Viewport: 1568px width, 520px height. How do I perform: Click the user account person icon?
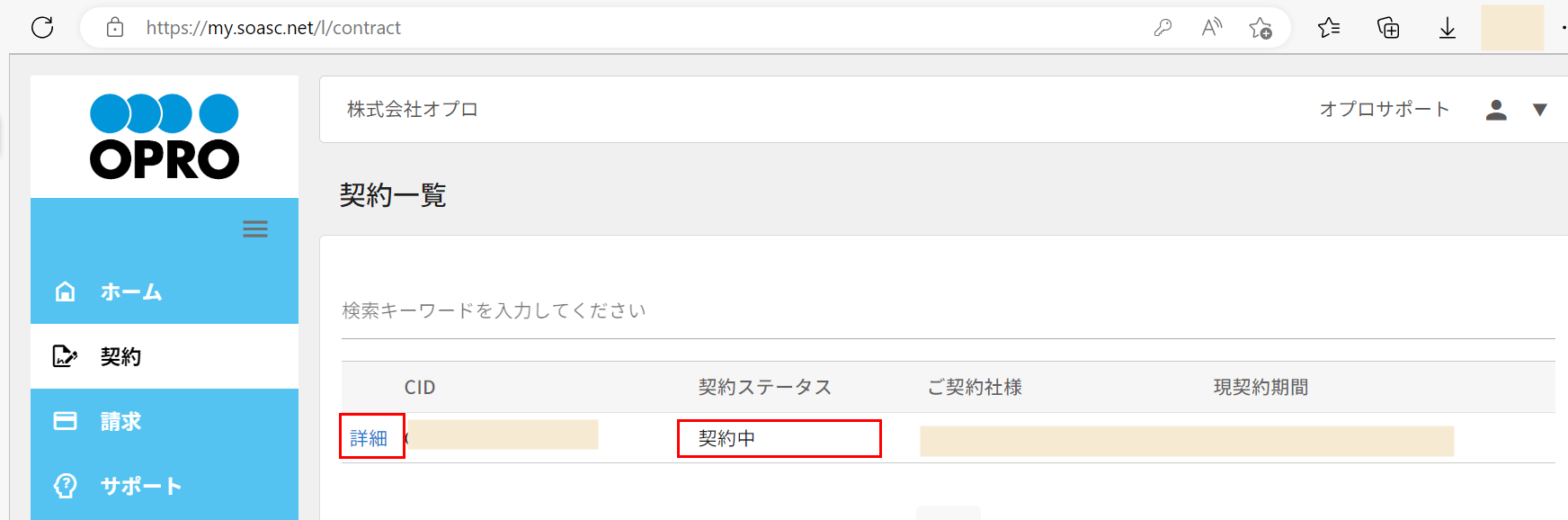tap(1496, 110)
